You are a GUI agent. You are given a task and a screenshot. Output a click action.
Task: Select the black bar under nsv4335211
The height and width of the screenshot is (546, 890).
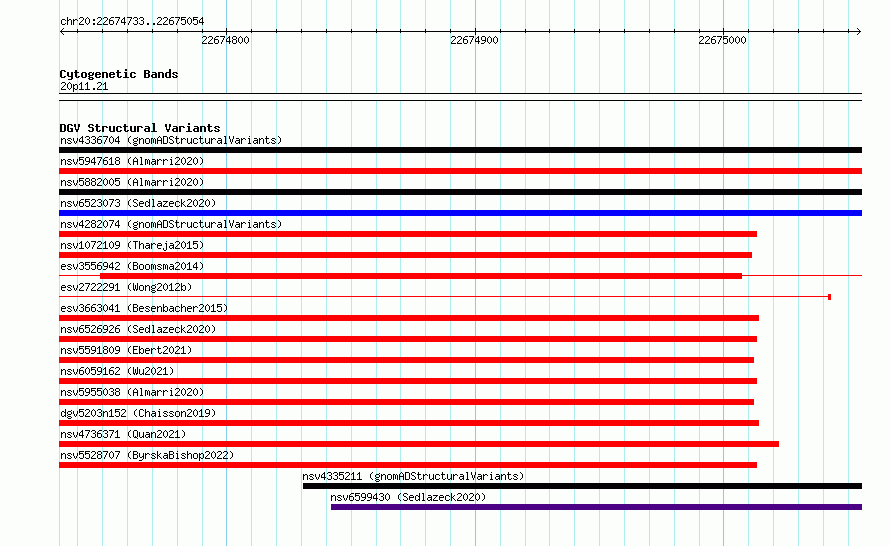tap(582, 486)
